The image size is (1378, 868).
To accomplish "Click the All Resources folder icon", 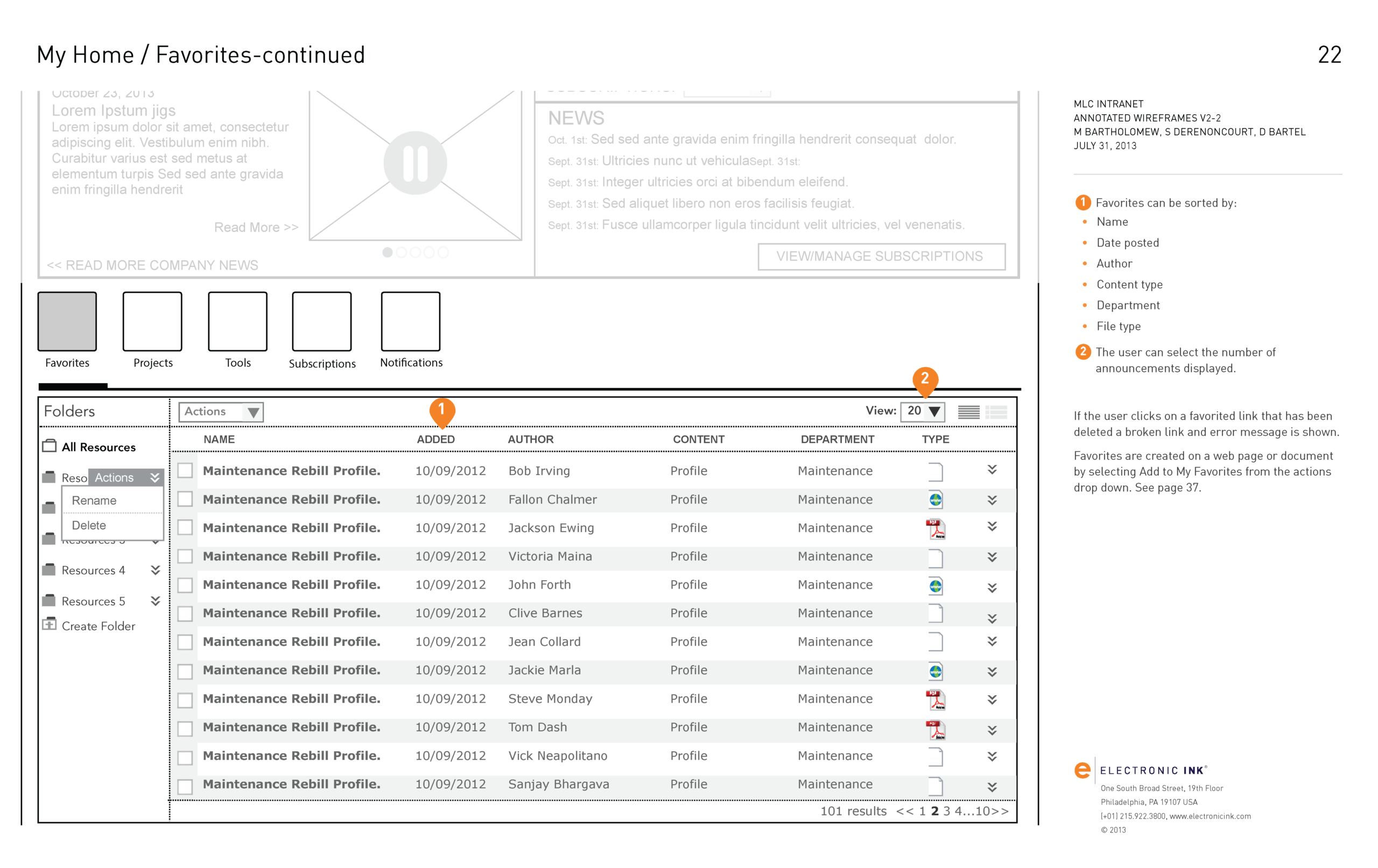I will 50,446.
